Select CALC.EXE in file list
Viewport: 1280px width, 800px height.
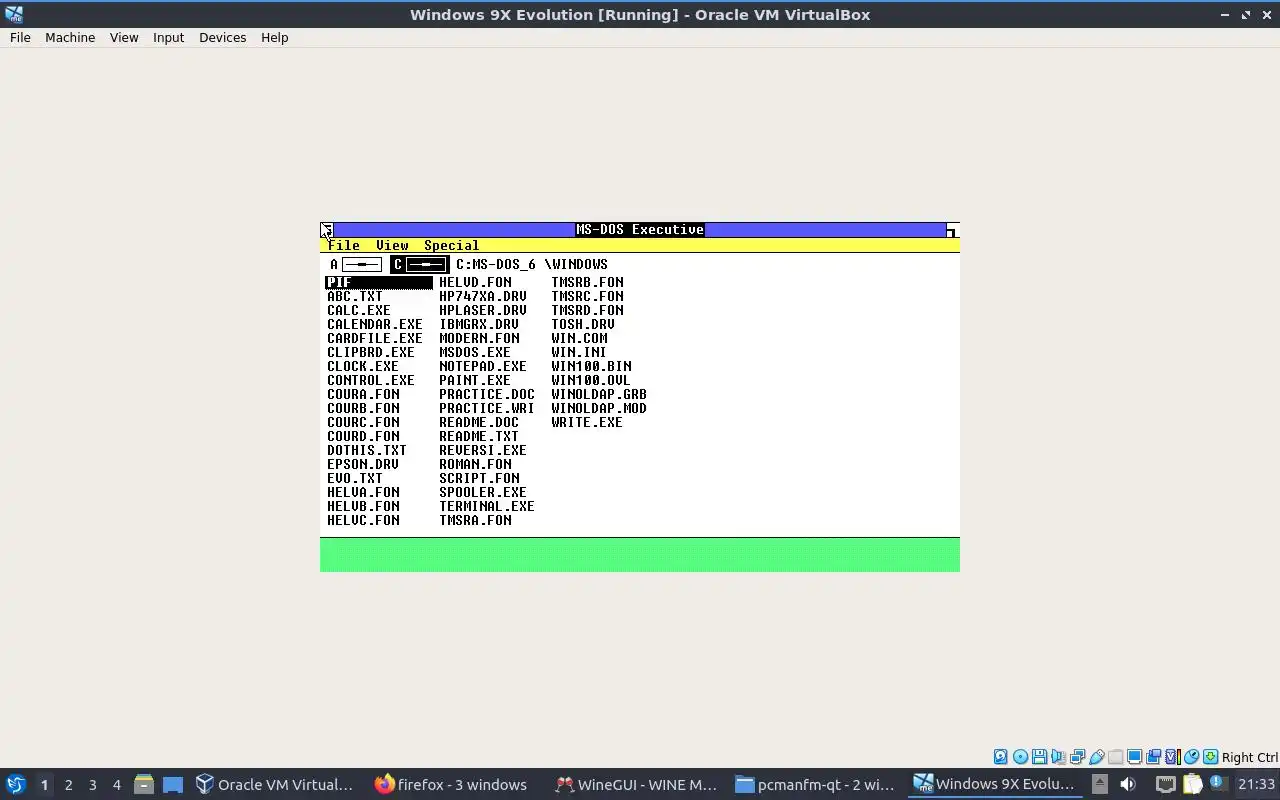pos(359,310)
